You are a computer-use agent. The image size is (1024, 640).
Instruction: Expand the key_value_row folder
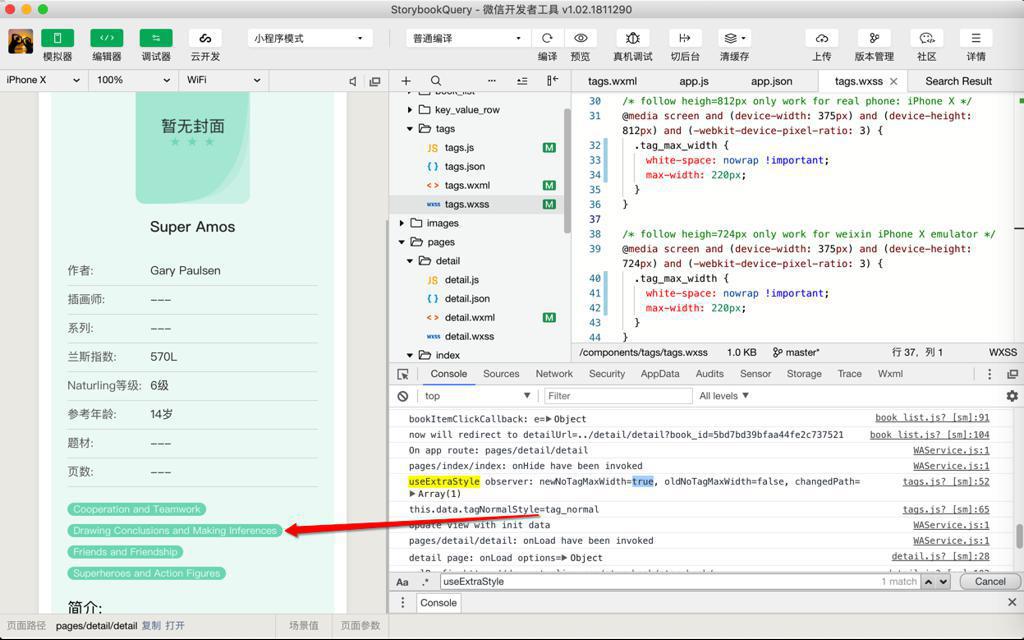pos(409,110)
